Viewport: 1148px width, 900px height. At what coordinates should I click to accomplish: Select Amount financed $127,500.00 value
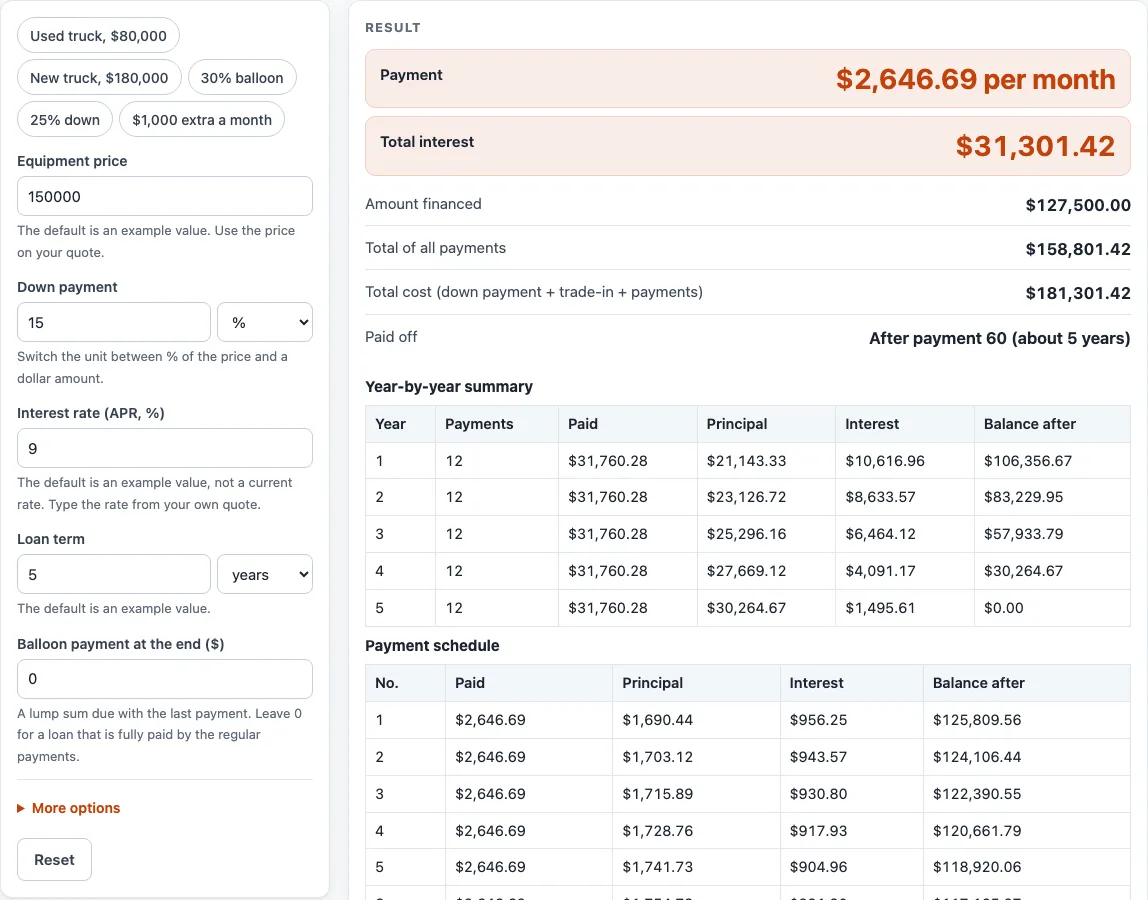coord(1078,205)
